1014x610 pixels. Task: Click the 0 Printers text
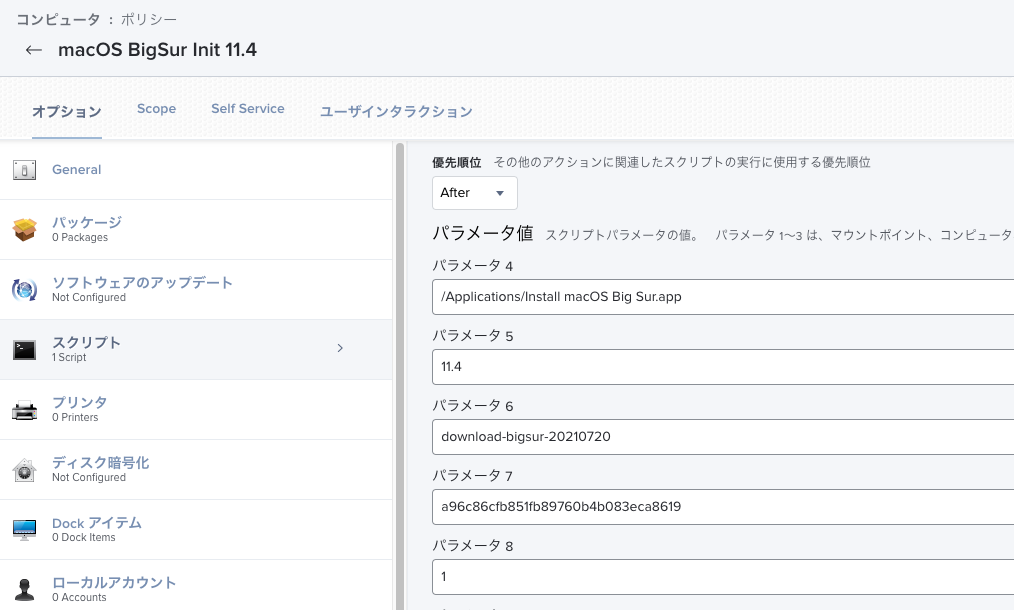[x=76, y=417]
